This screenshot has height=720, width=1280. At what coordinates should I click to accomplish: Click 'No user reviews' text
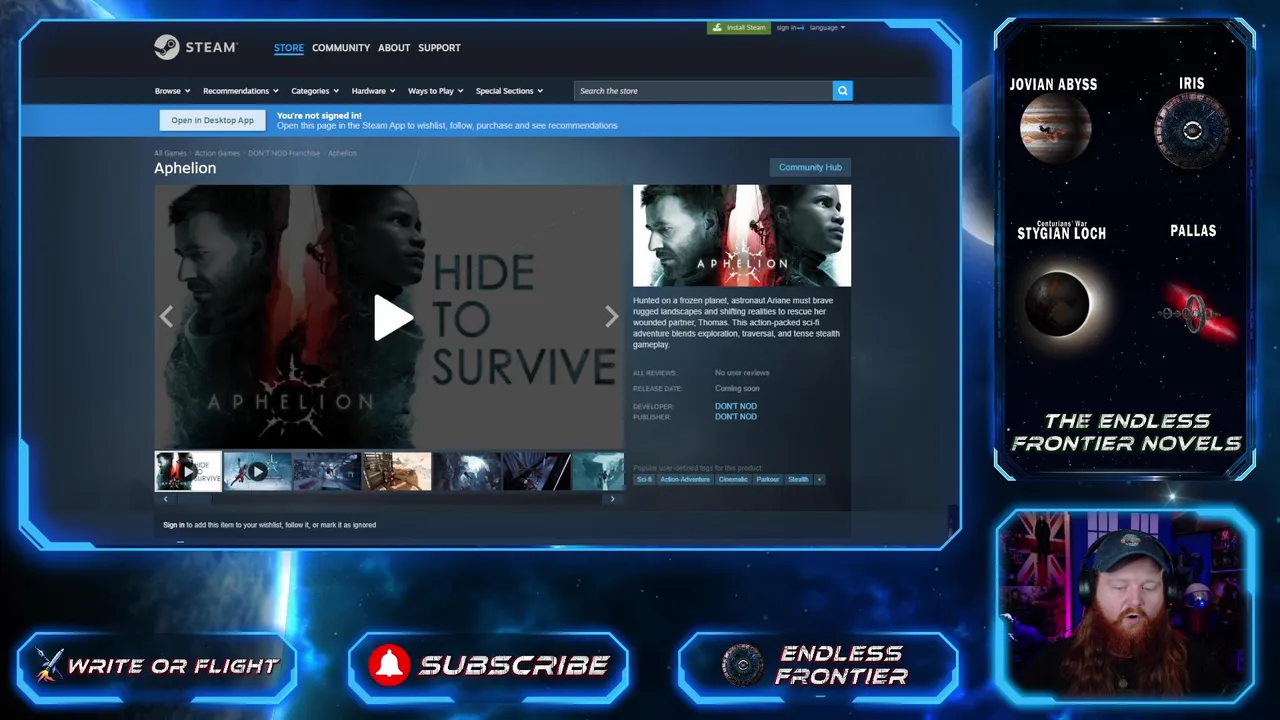tap(742, 373)
